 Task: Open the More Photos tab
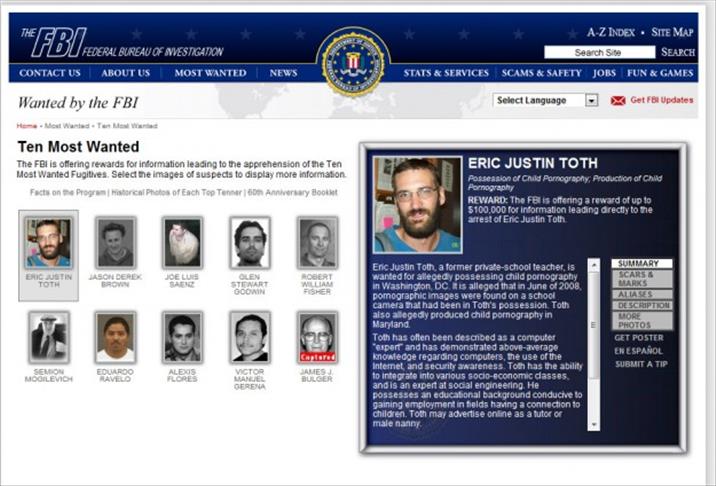(642, 321)
